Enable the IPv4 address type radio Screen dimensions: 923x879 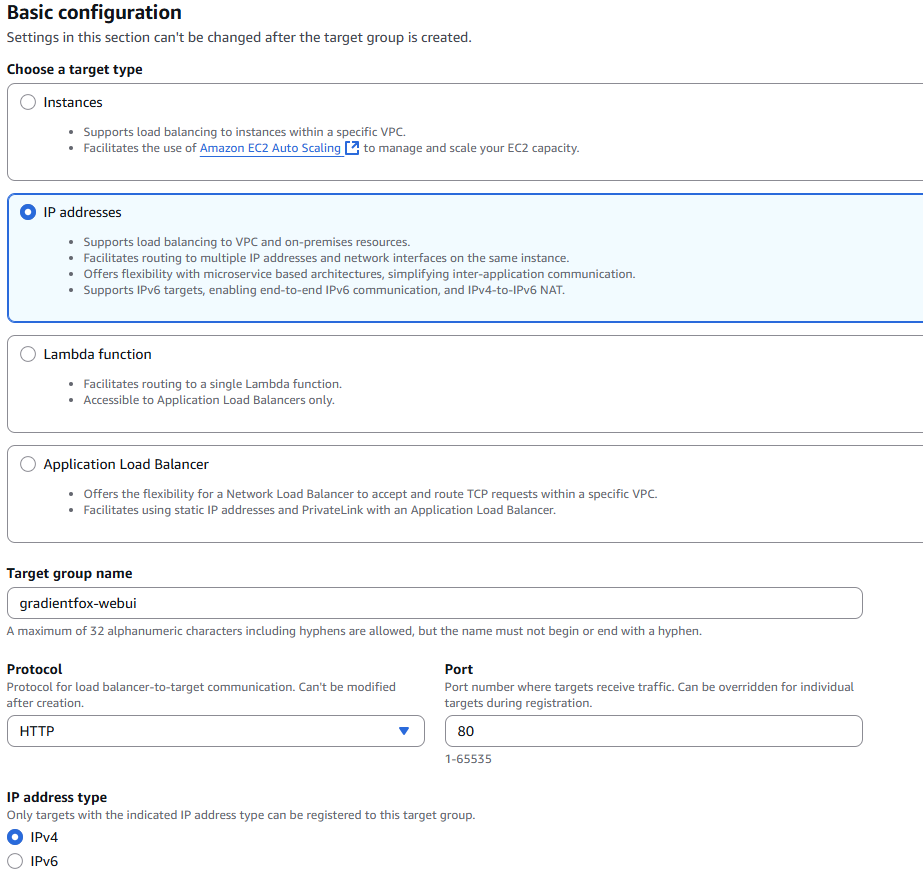tap(15, 837)
